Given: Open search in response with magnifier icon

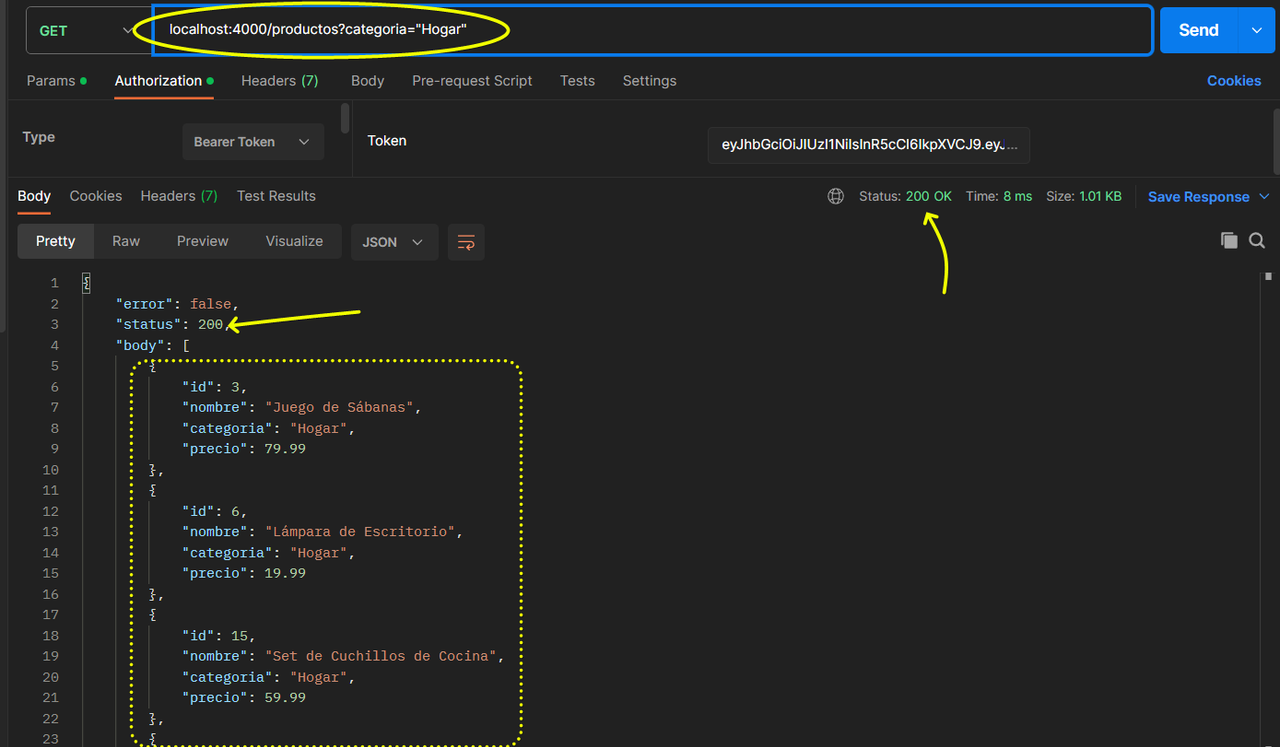Looking at the screenshot, I should [x=1257, y=240].
